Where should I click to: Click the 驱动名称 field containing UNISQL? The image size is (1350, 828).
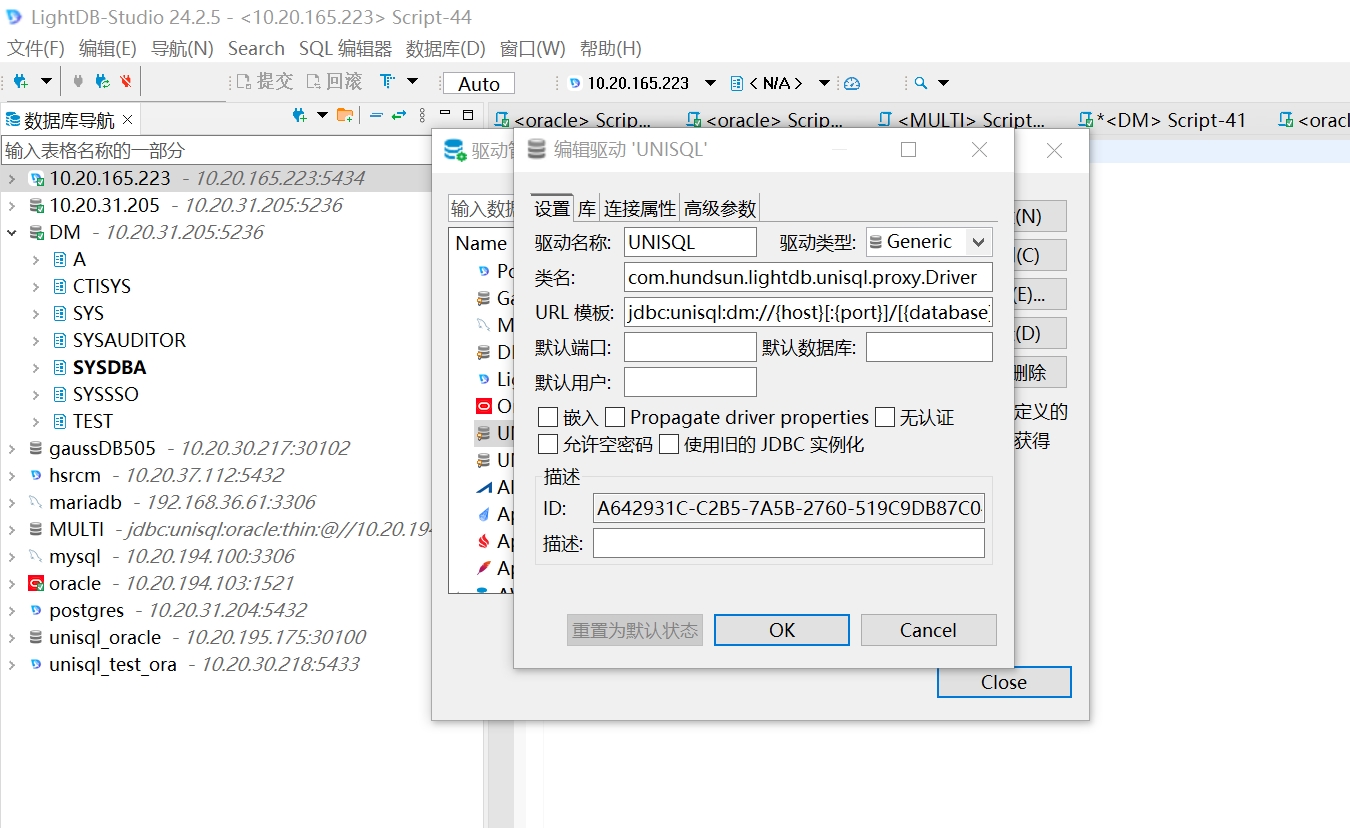(x=690, y=242)
